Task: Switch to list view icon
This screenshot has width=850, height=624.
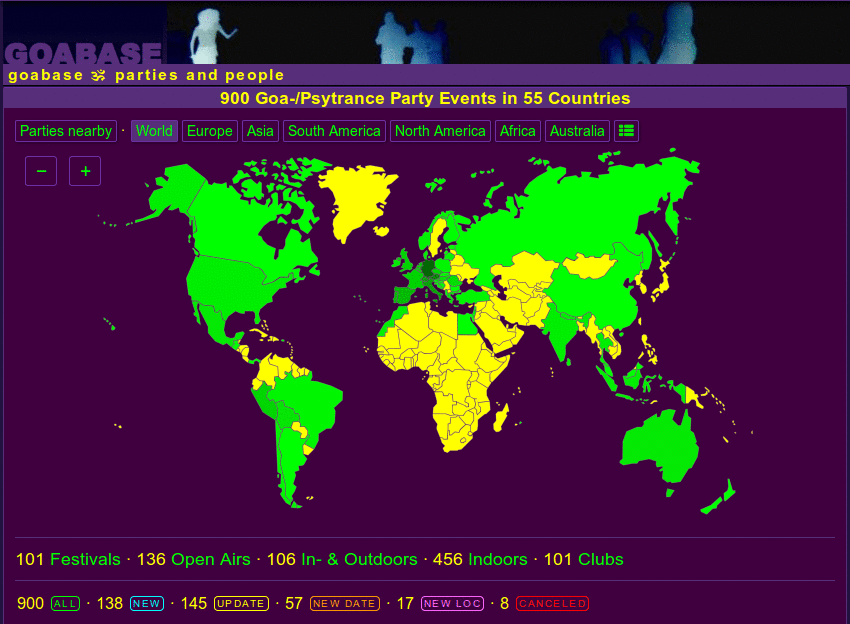Action: pos(626,131)
